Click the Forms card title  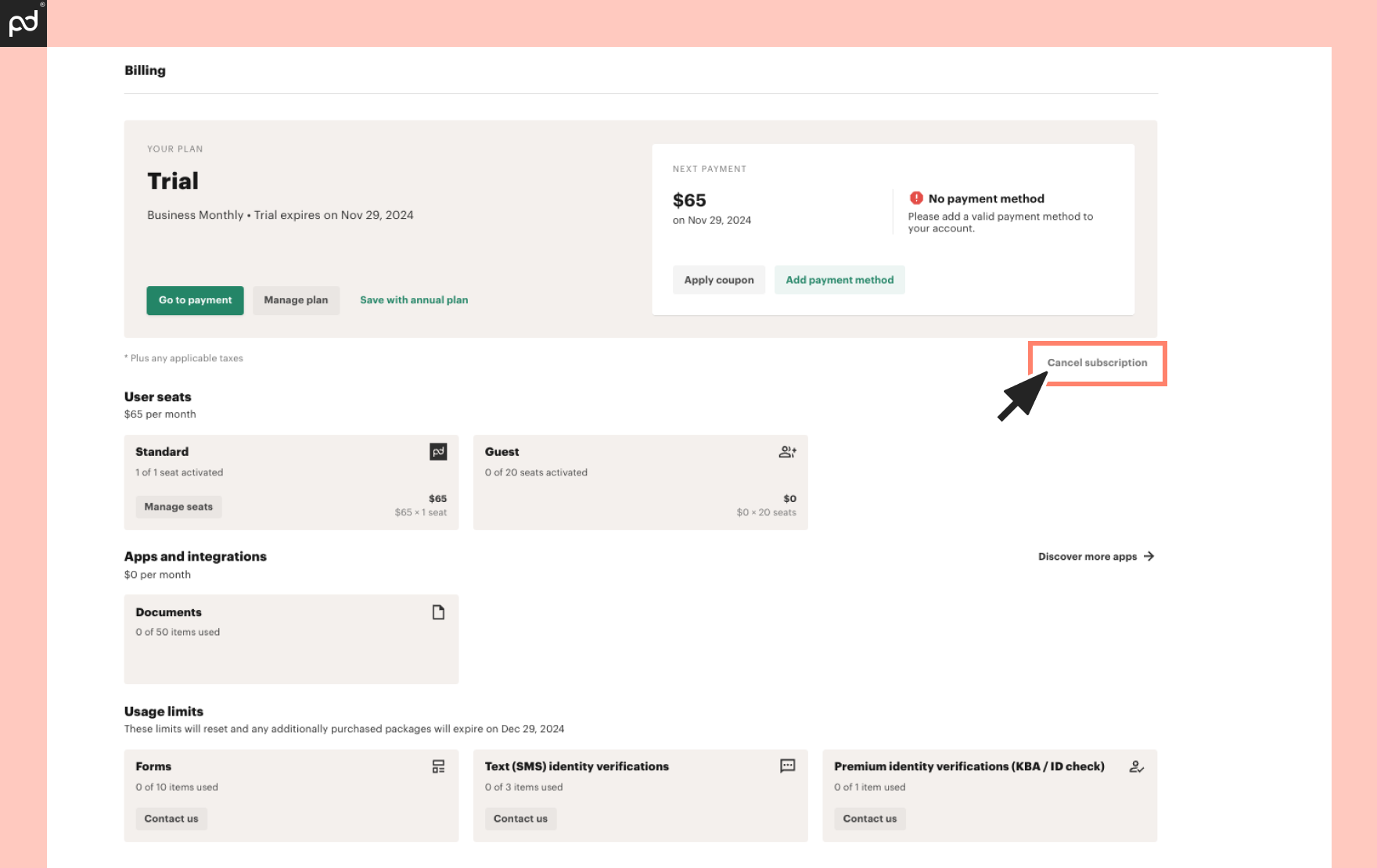coord(153,766)
